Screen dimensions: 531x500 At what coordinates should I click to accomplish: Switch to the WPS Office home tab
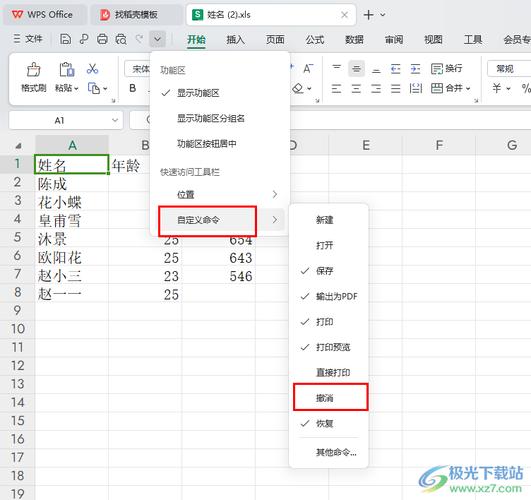[44, 15]
